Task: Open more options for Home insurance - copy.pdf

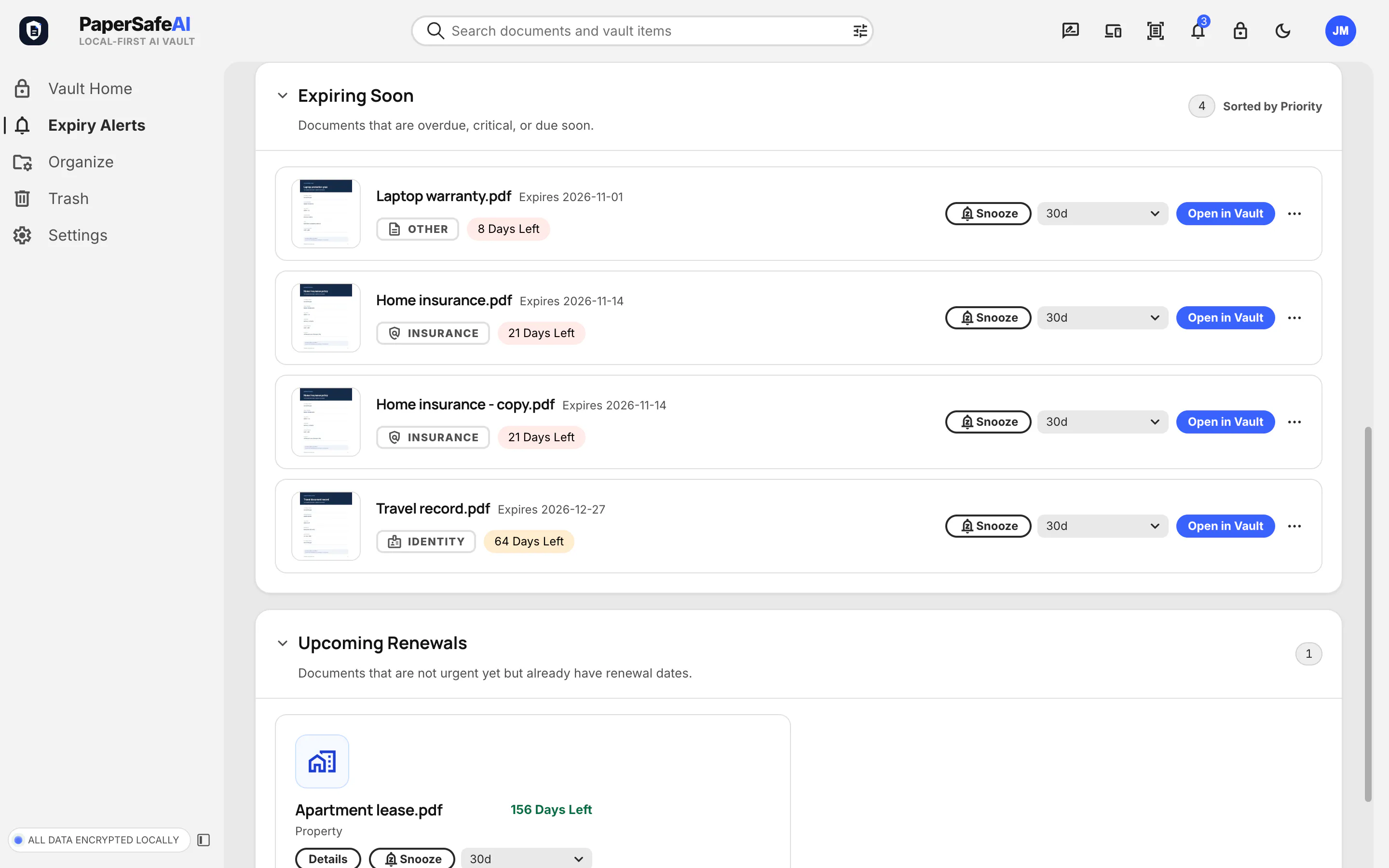Action: coord(1294,422)
